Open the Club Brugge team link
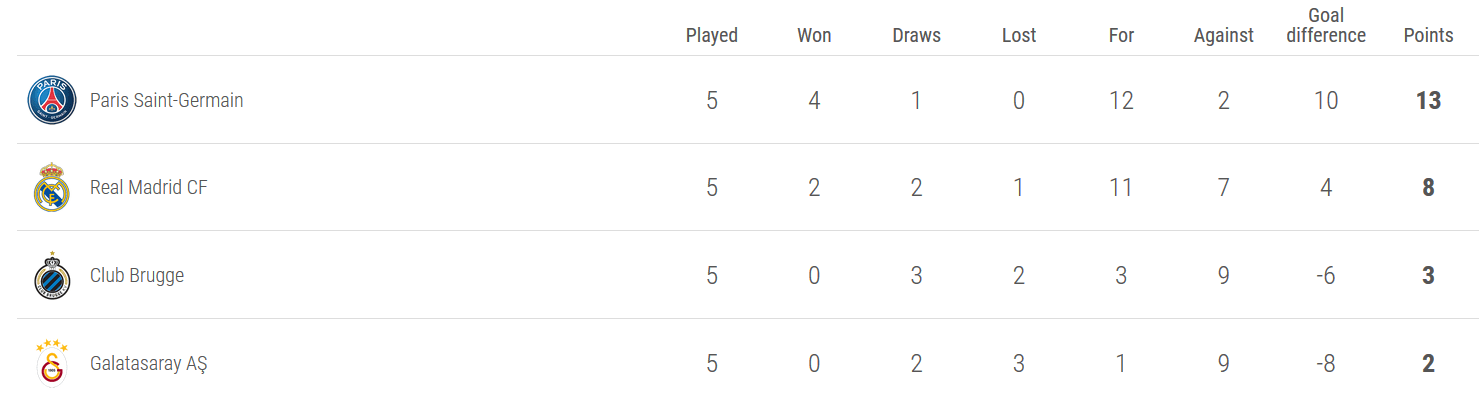 [x=137, y=275]
